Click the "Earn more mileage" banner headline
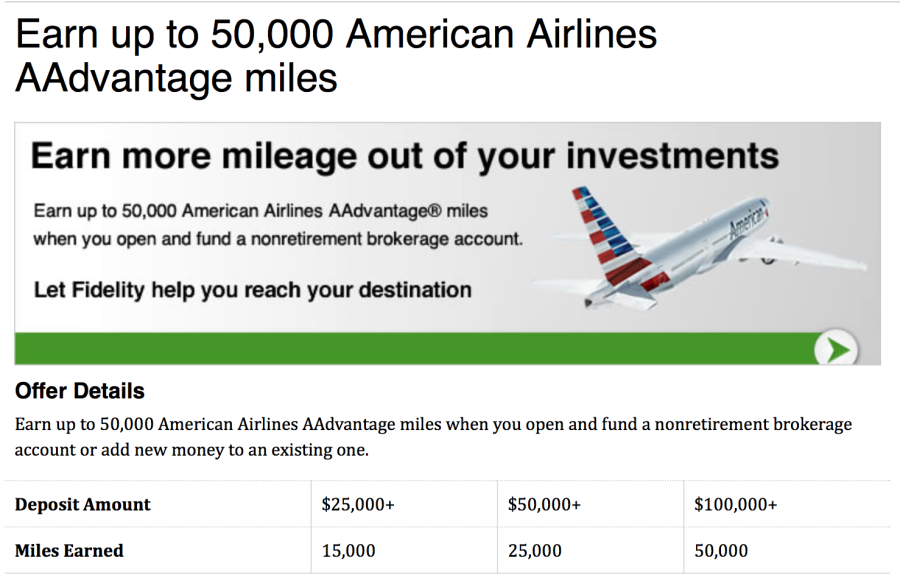This screenshot has width=900, height=586. tap(404, 157)
